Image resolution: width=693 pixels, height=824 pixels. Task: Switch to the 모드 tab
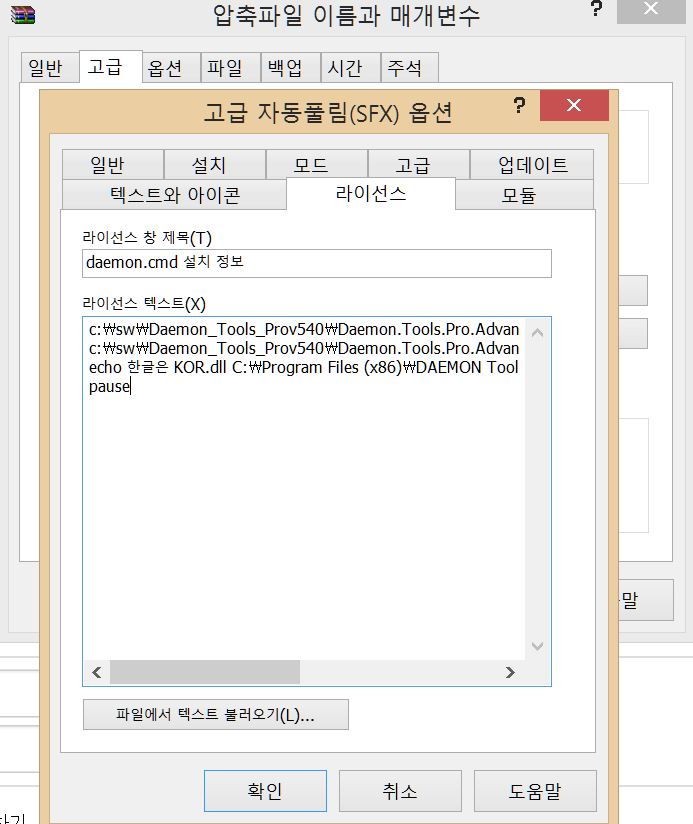coord(316,165)
